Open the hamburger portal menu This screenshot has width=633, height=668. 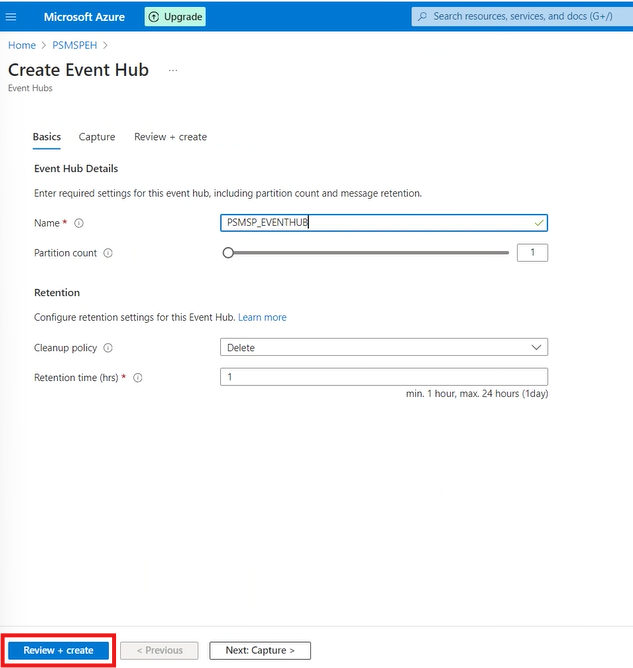[12, 17]
